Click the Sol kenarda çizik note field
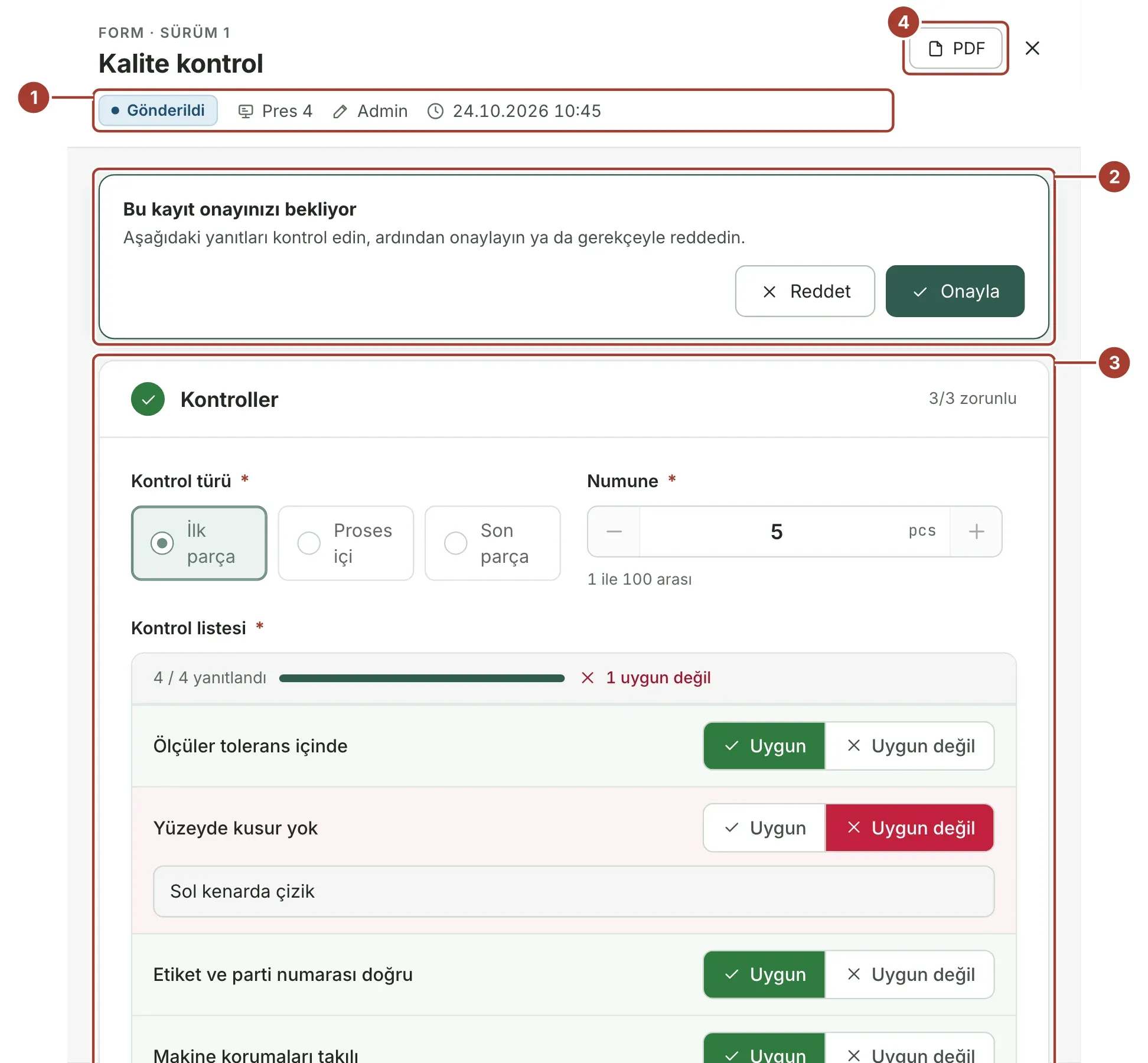 (573, 891)
